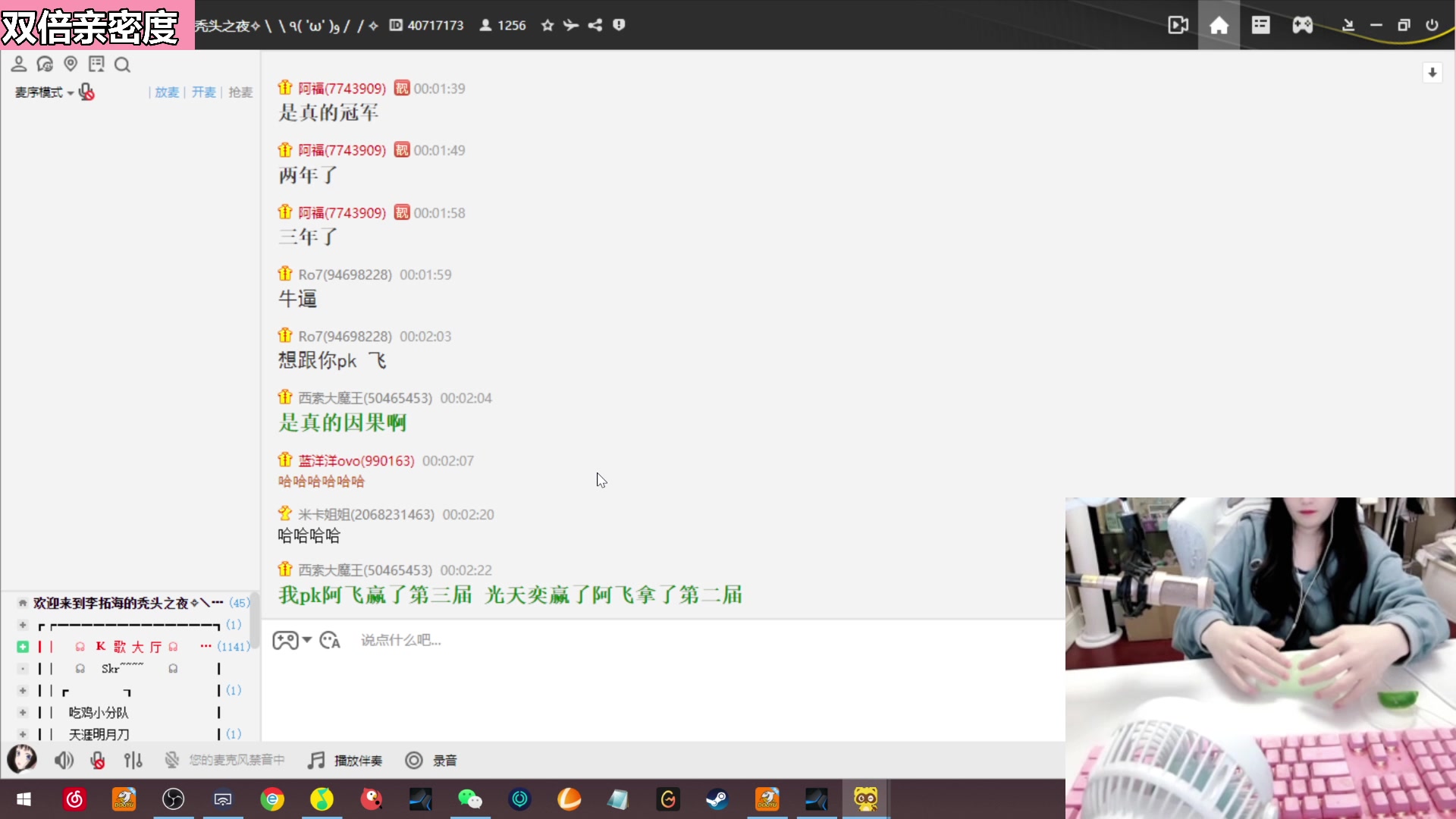Click the 开麦 link

pyautogui.click(x=203, y=93)
